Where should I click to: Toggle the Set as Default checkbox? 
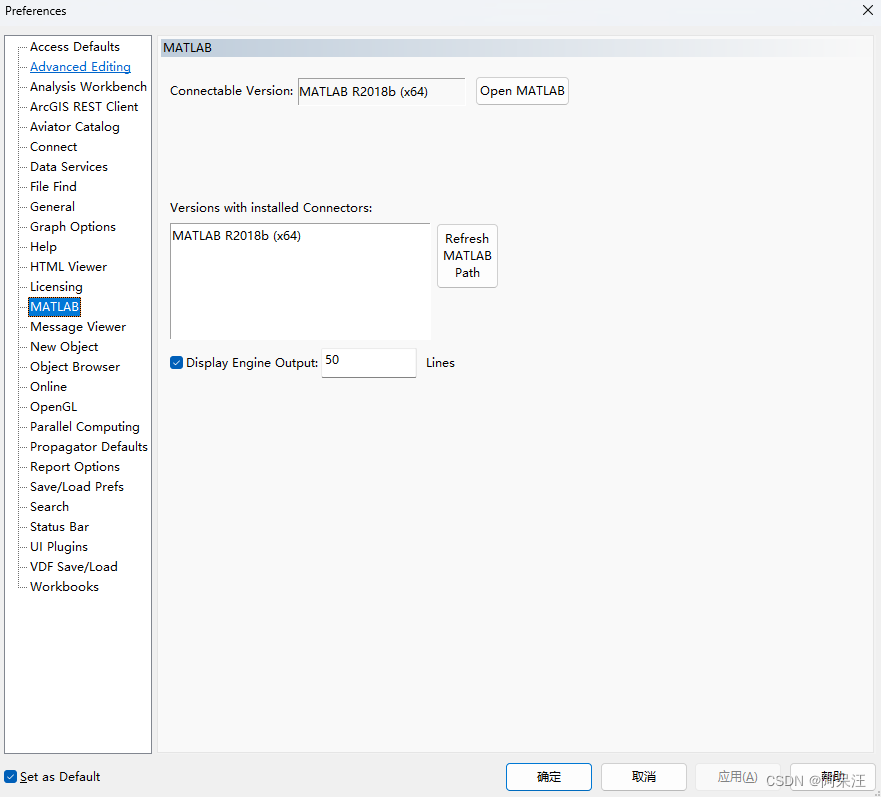(x=11, y=776)
